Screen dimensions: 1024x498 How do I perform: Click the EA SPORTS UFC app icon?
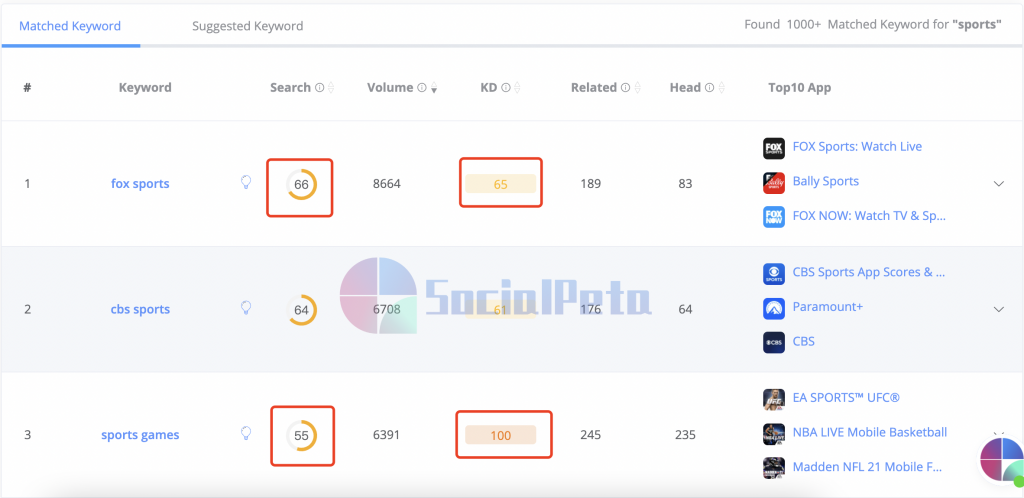(x=774, y=399)
